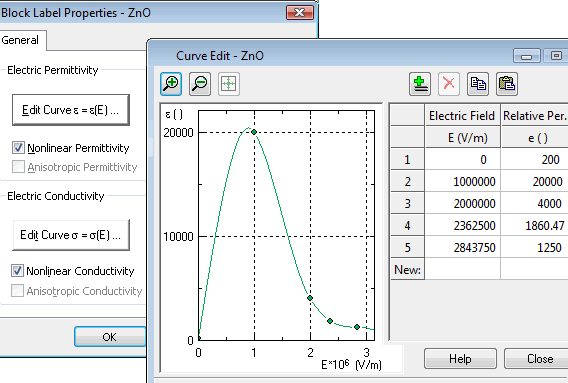The width and height of the screenshot is (568, 383).
Task: Toggle Nonlinear Permittivity checkbox
Action: click(18, 148)
